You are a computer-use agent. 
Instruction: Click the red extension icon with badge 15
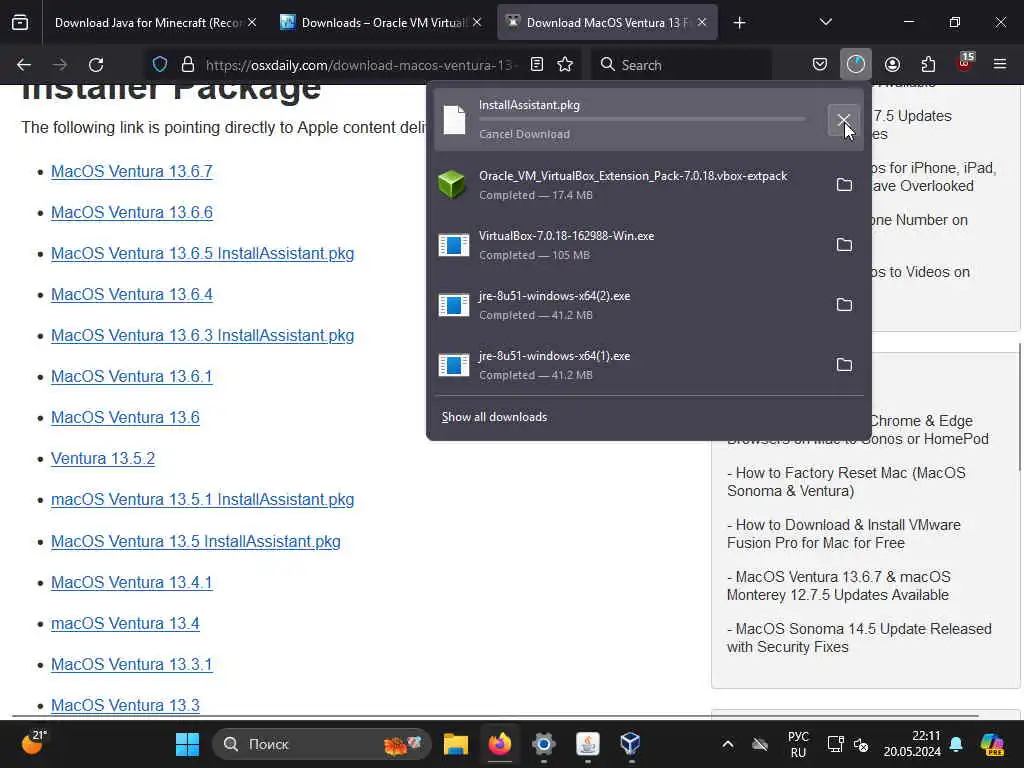click(965, 63)
